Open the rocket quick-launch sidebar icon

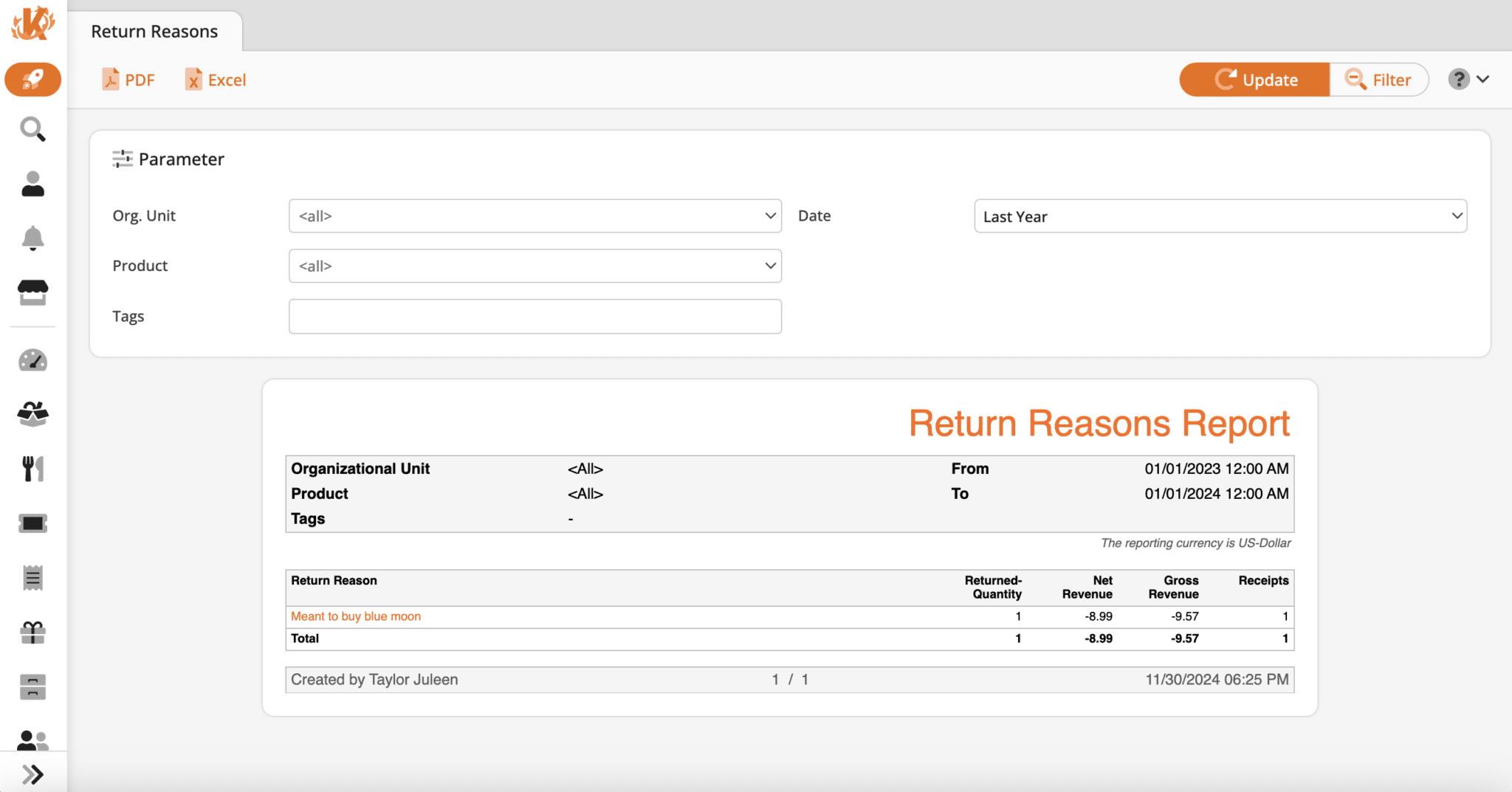[x=32, y=79]
